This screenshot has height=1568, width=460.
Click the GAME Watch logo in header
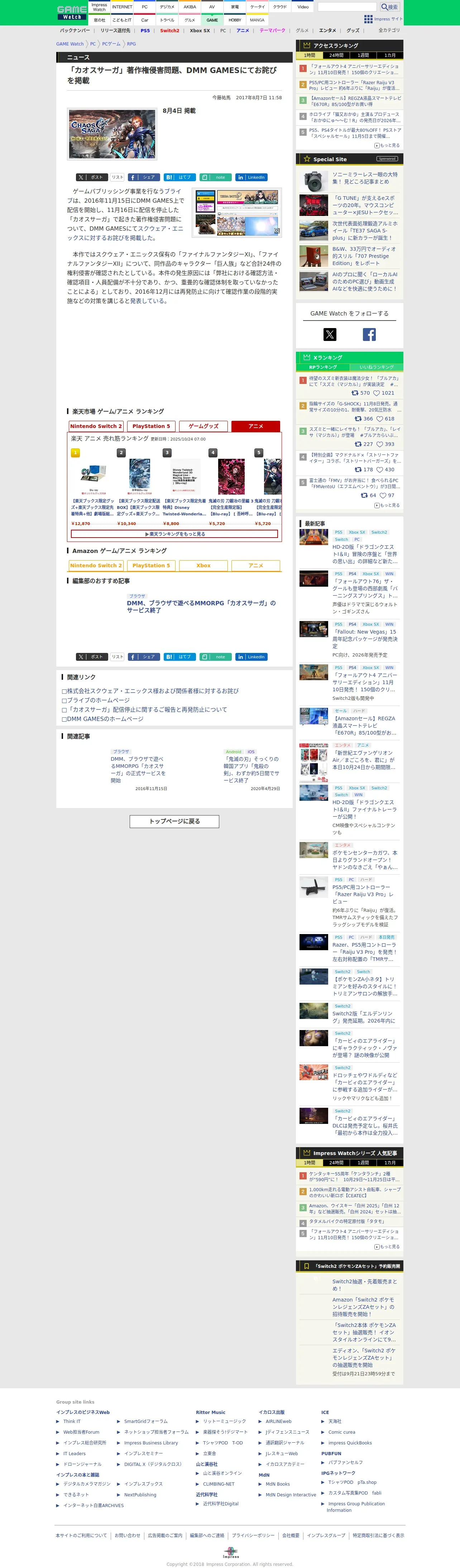pyautogui.click(x=72, y=12)
